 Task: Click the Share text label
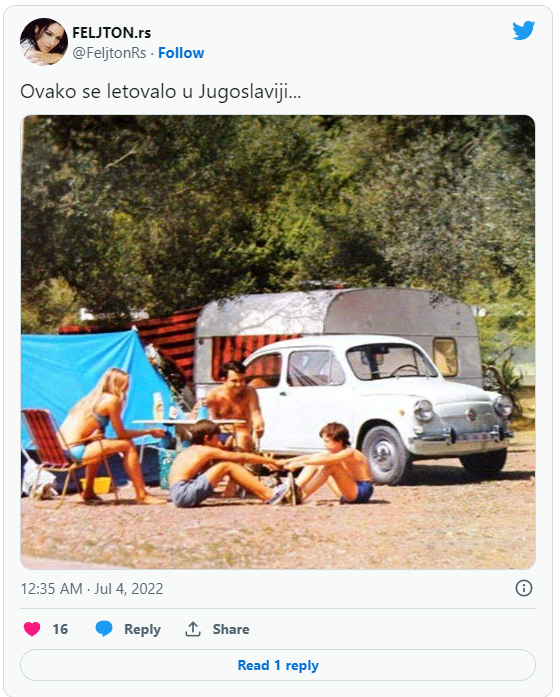click(231, 629)
